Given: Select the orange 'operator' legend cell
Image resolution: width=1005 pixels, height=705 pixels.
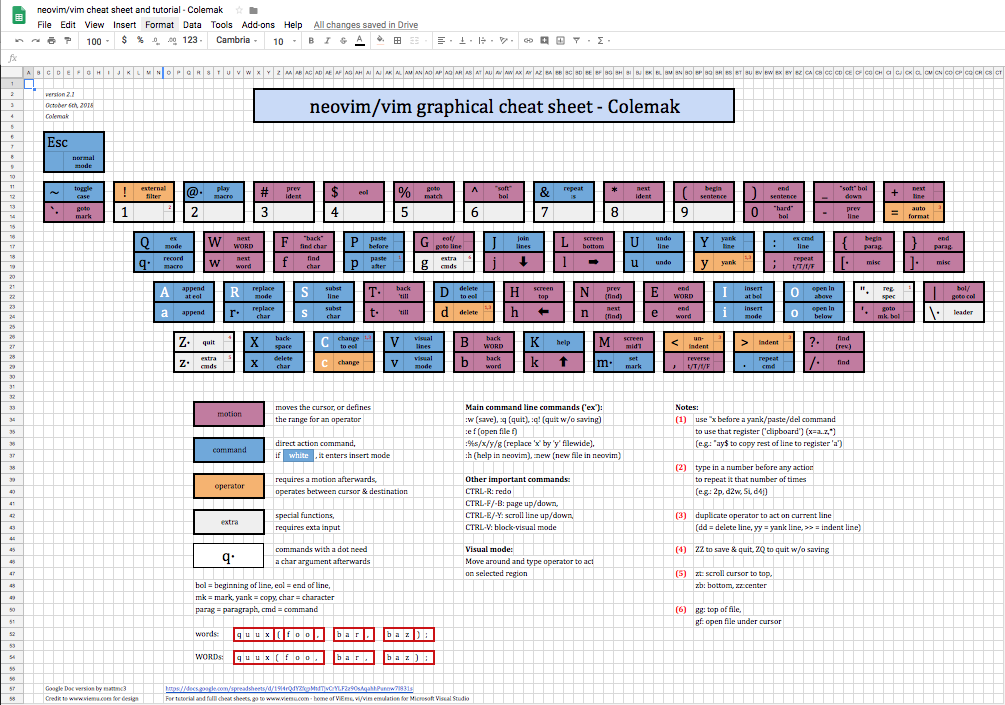Looking at the screenshot, I should (x=229, y=486).
